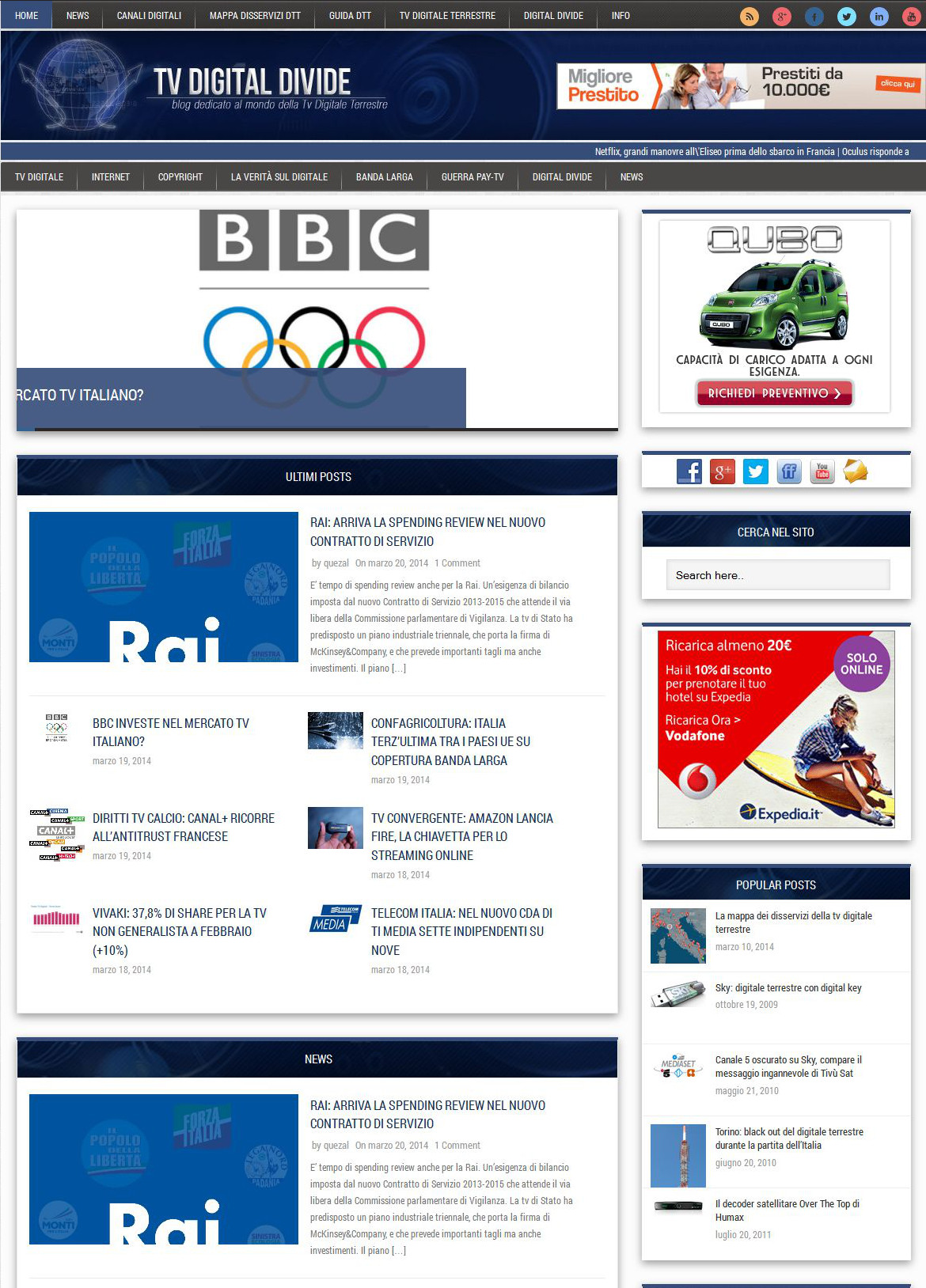Open 'La mappa dei disservizi' popular post
The height and width of the screenshot is (1288, 926).
point(793,922)
